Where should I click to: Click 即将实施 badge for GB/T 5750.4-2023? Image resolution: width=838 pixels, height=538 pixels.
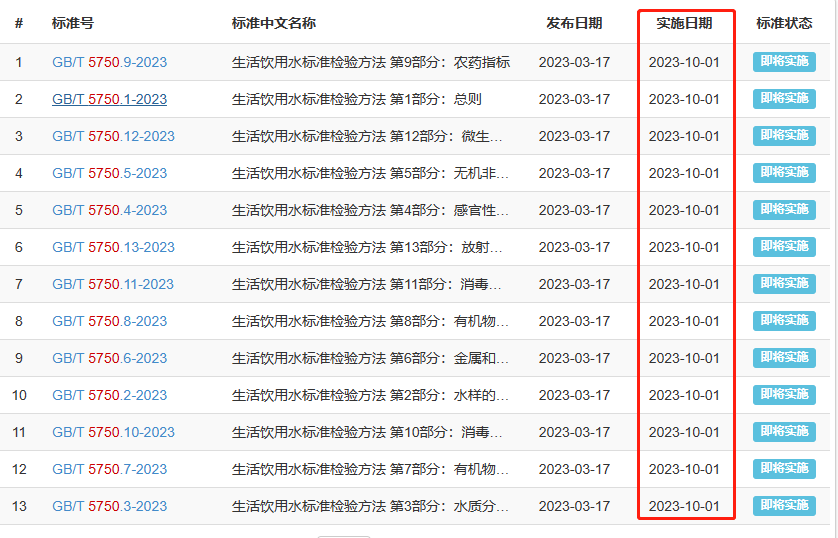[x=784, y=209]
